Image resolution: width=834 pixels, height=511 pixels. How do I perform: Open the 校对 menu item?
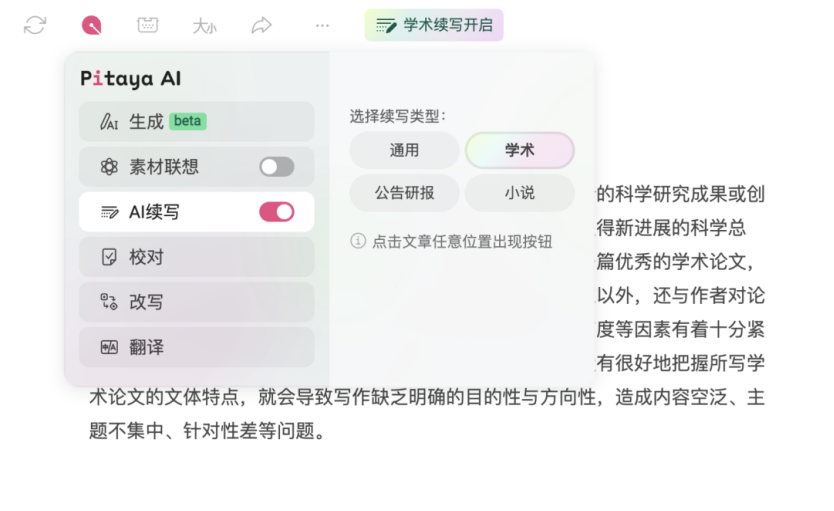[x=196, y=257]
